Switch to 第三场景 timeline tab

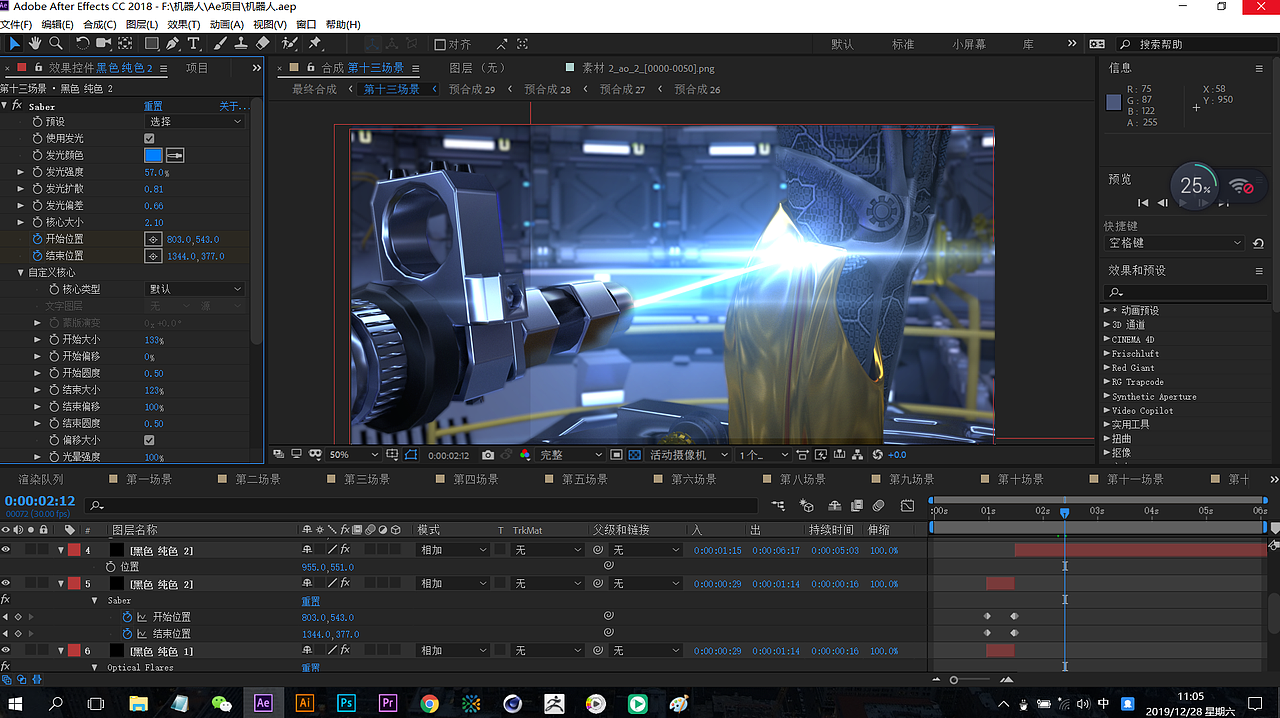click(367, 480)
